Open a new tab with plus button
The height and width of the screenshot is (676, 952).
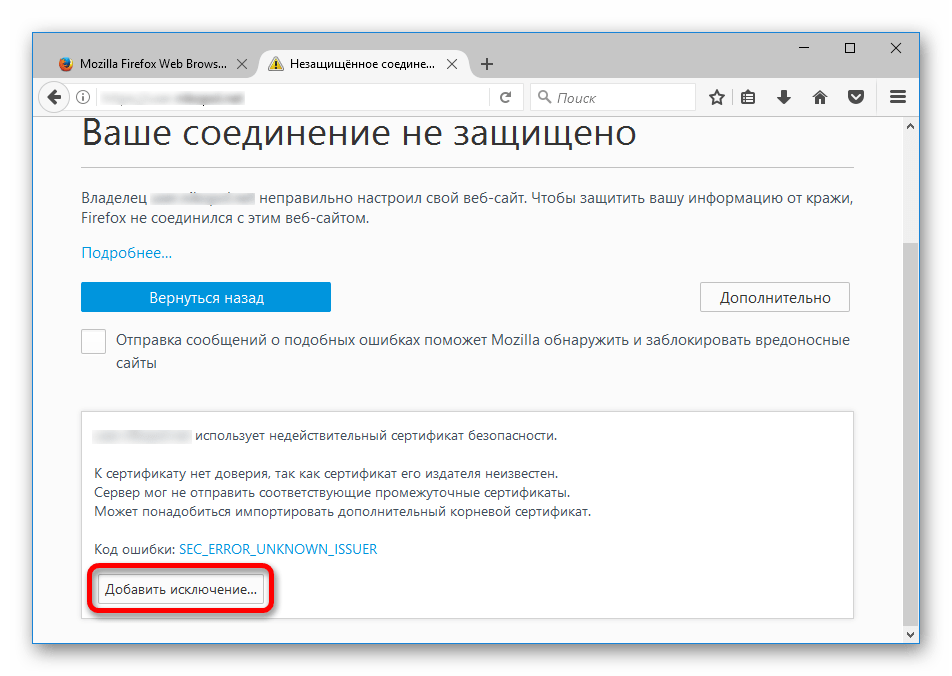click(487, 64)
